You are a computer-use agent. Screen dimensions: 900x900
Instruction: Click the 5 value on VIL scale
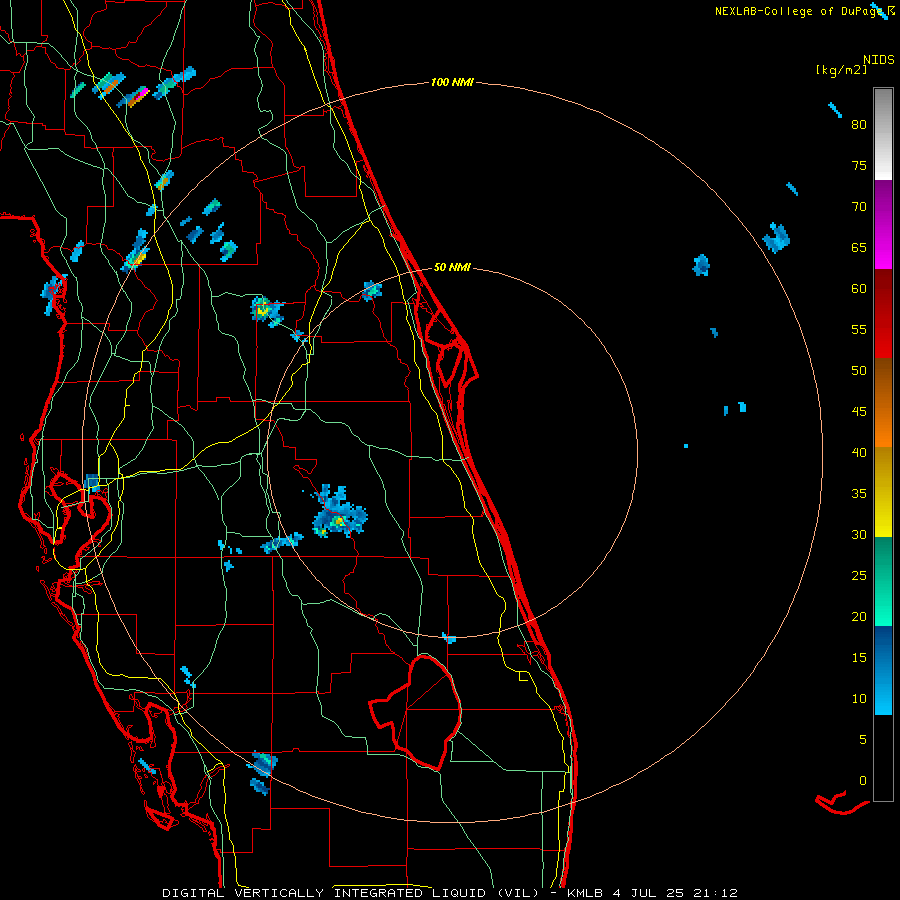pyautogui.click(x=863, y=739)
